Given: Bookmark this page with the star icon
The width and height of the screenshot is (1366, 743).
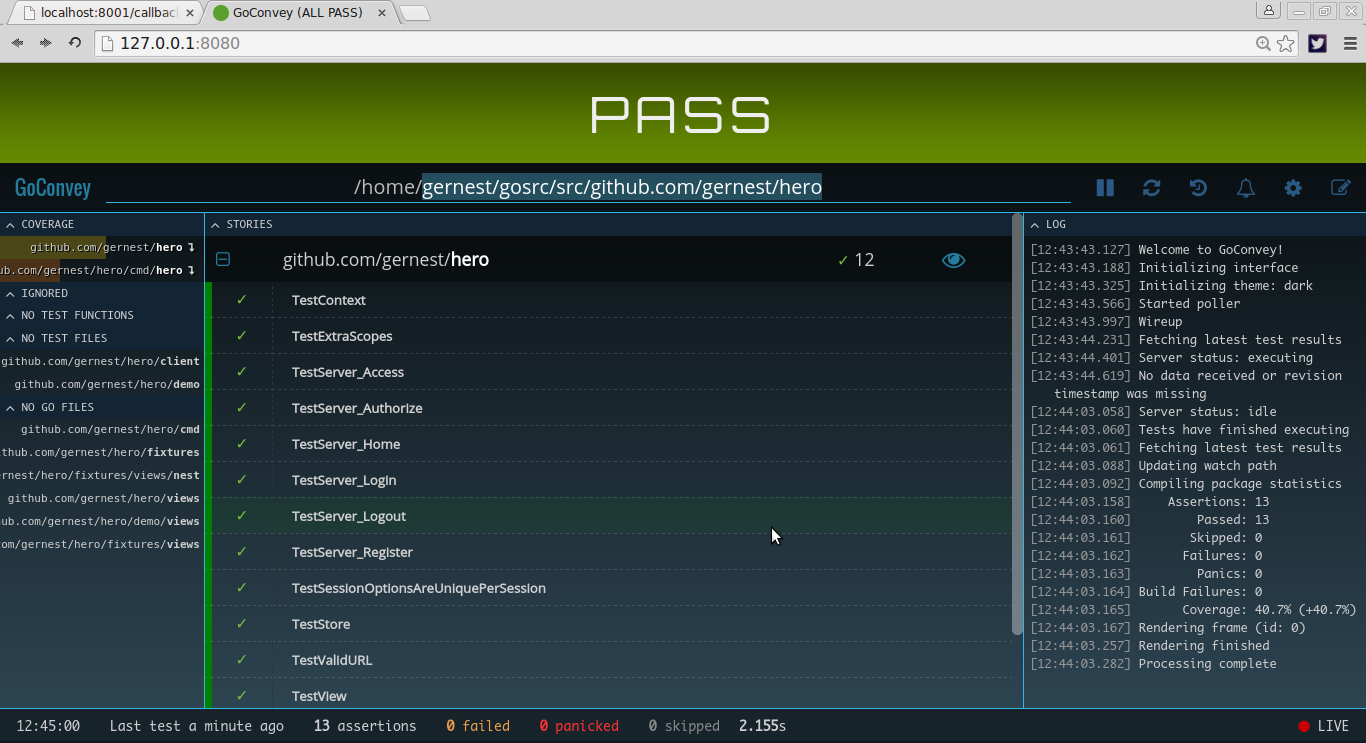Looking at the screenshot, I should 1286,43.
